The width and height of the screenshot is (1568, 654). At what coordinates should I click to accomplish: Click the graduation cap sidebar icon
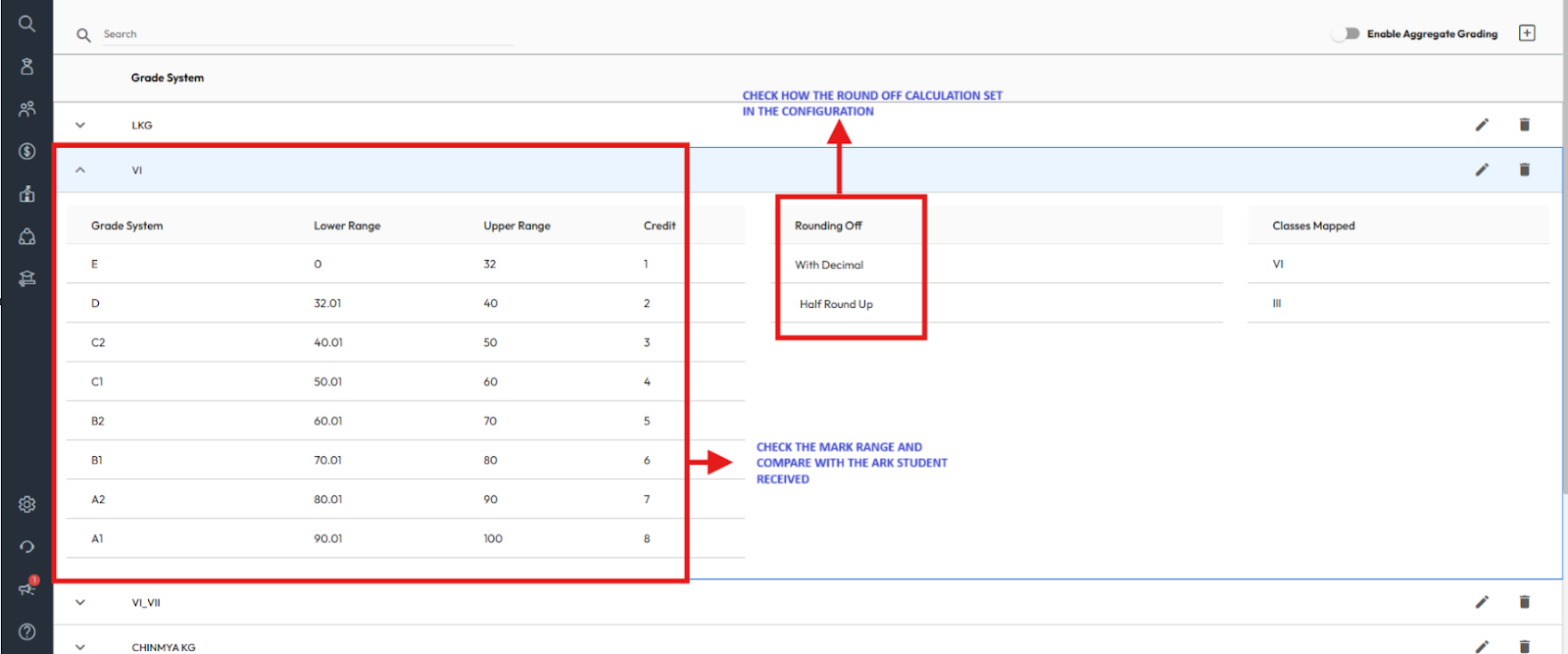(26, 278)
